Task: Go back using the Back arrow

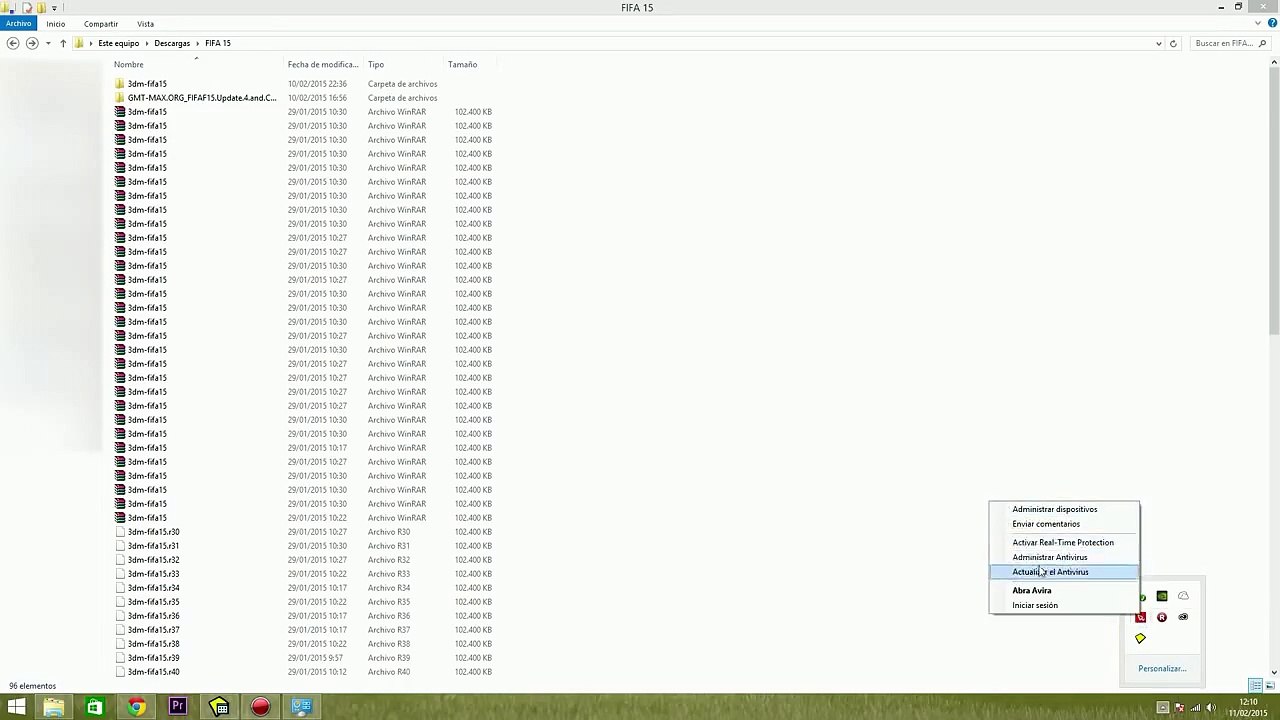Action: (x=12, y=43)
